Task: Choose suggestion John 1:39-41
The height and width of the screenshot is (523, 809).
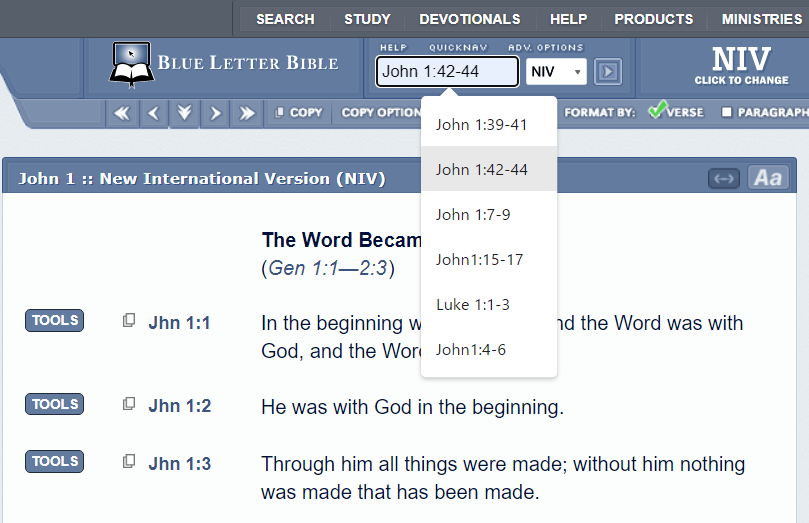Action: [x=489, y=124]
